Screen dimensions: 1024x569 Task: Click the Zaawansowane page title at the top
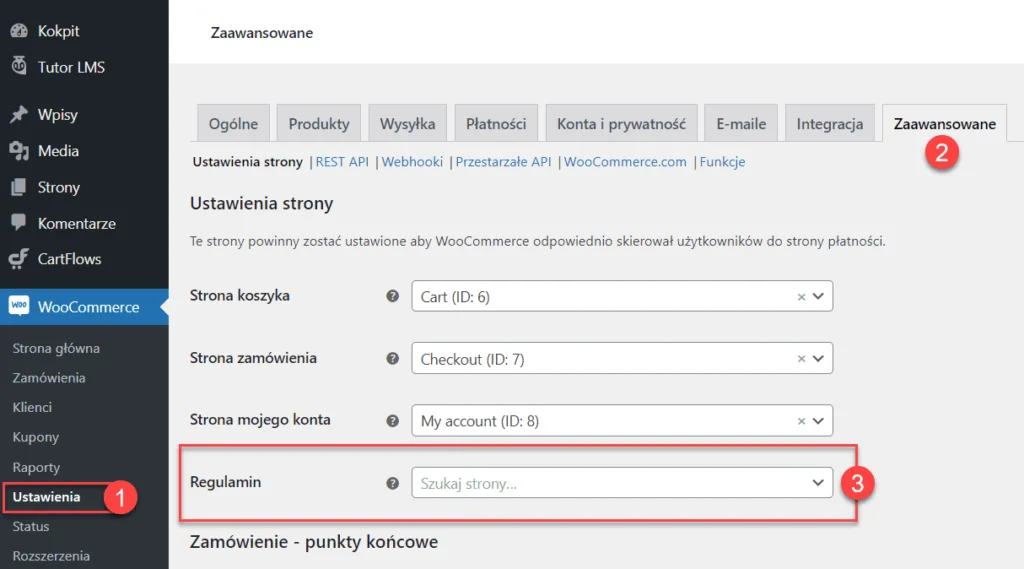click(262, 33)
